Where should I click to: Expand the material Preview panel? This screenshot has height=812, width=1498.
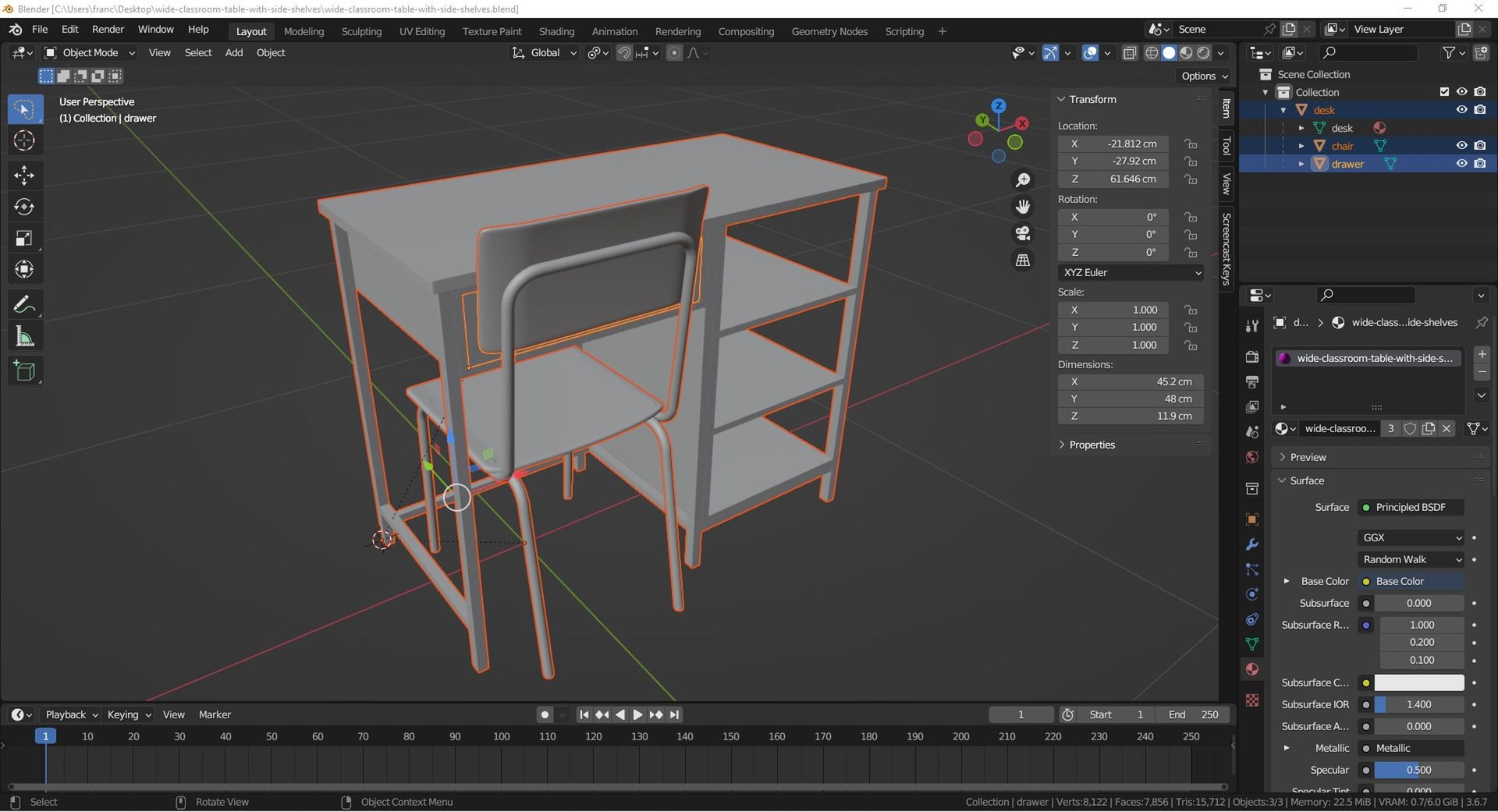[1308, 457]
